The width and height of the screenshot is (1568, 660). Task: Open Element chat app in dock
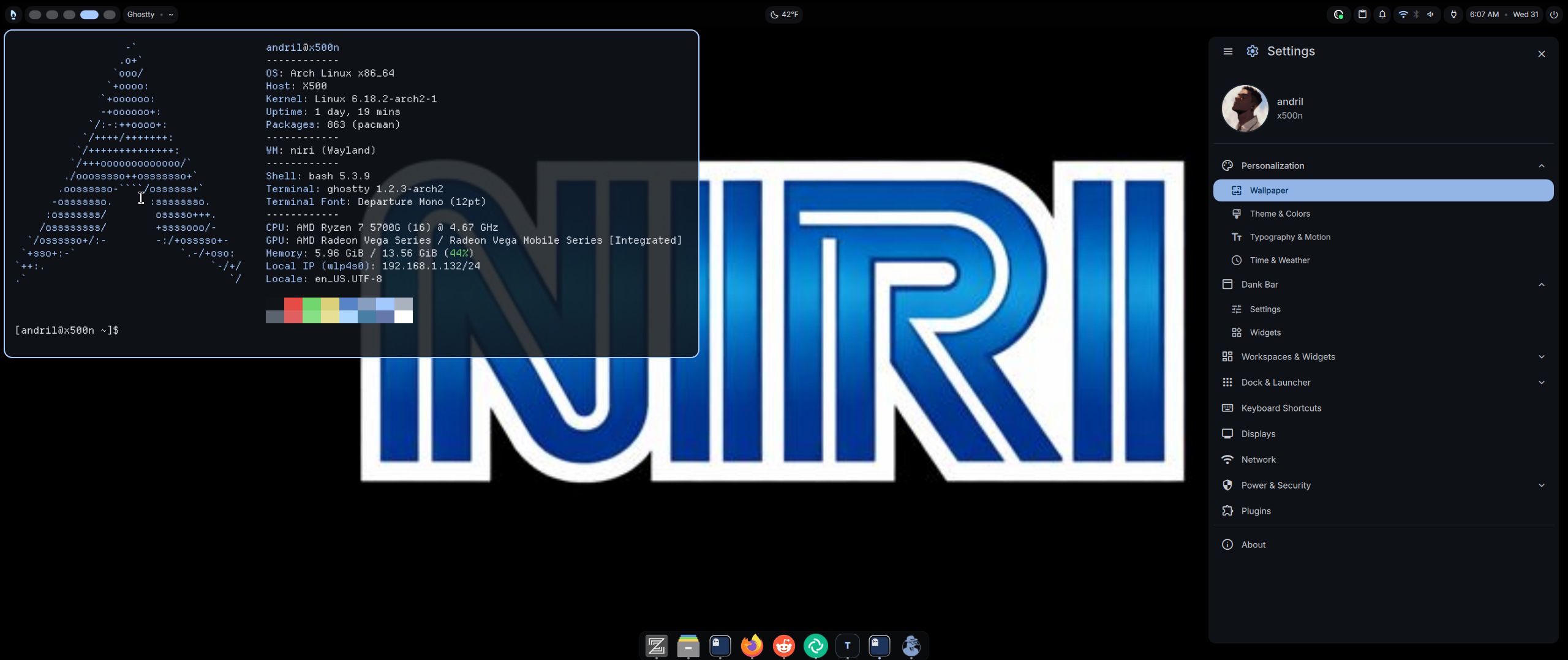815,645
